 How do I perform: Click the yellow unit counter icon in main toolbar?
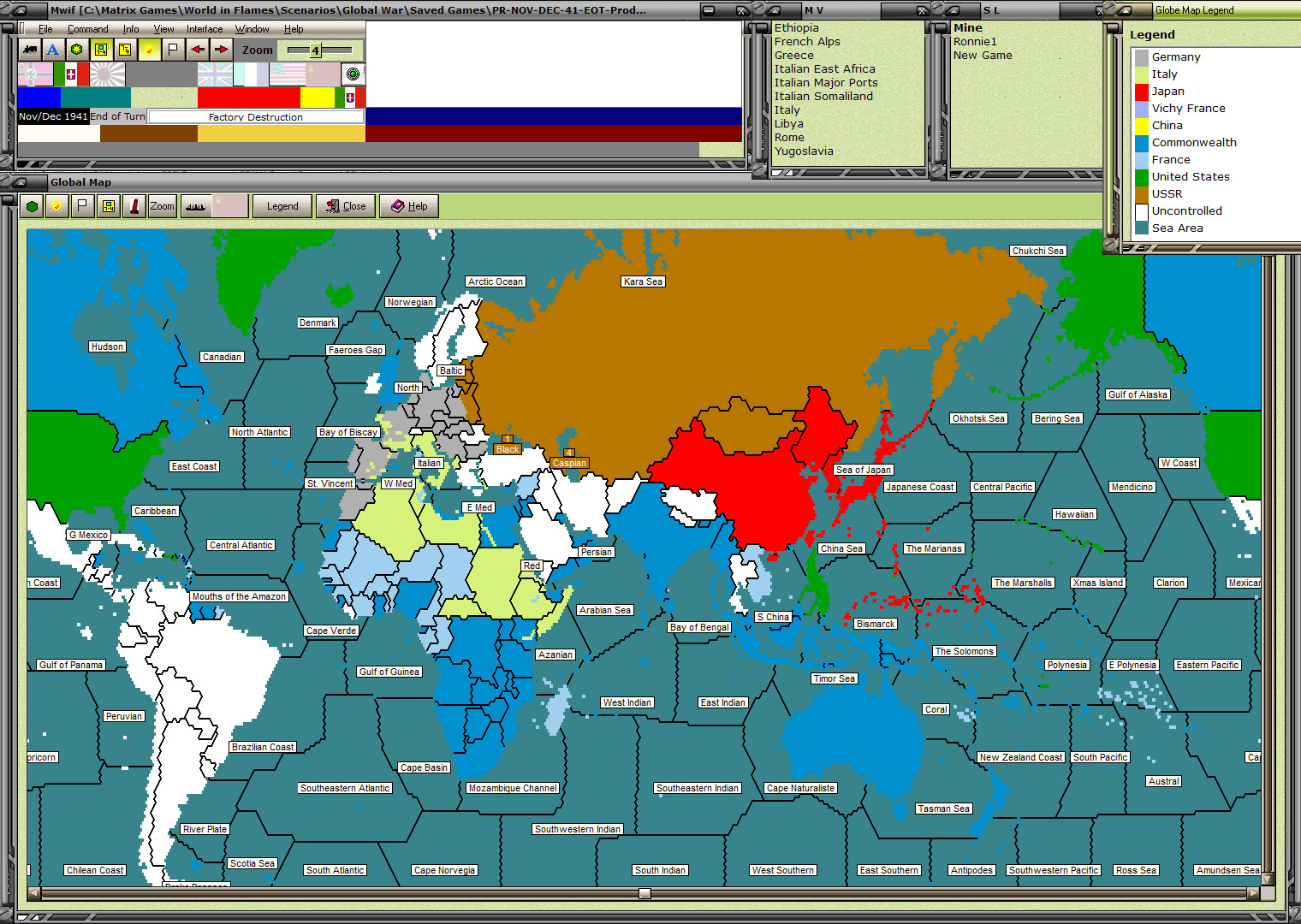(x=101, y=50)
